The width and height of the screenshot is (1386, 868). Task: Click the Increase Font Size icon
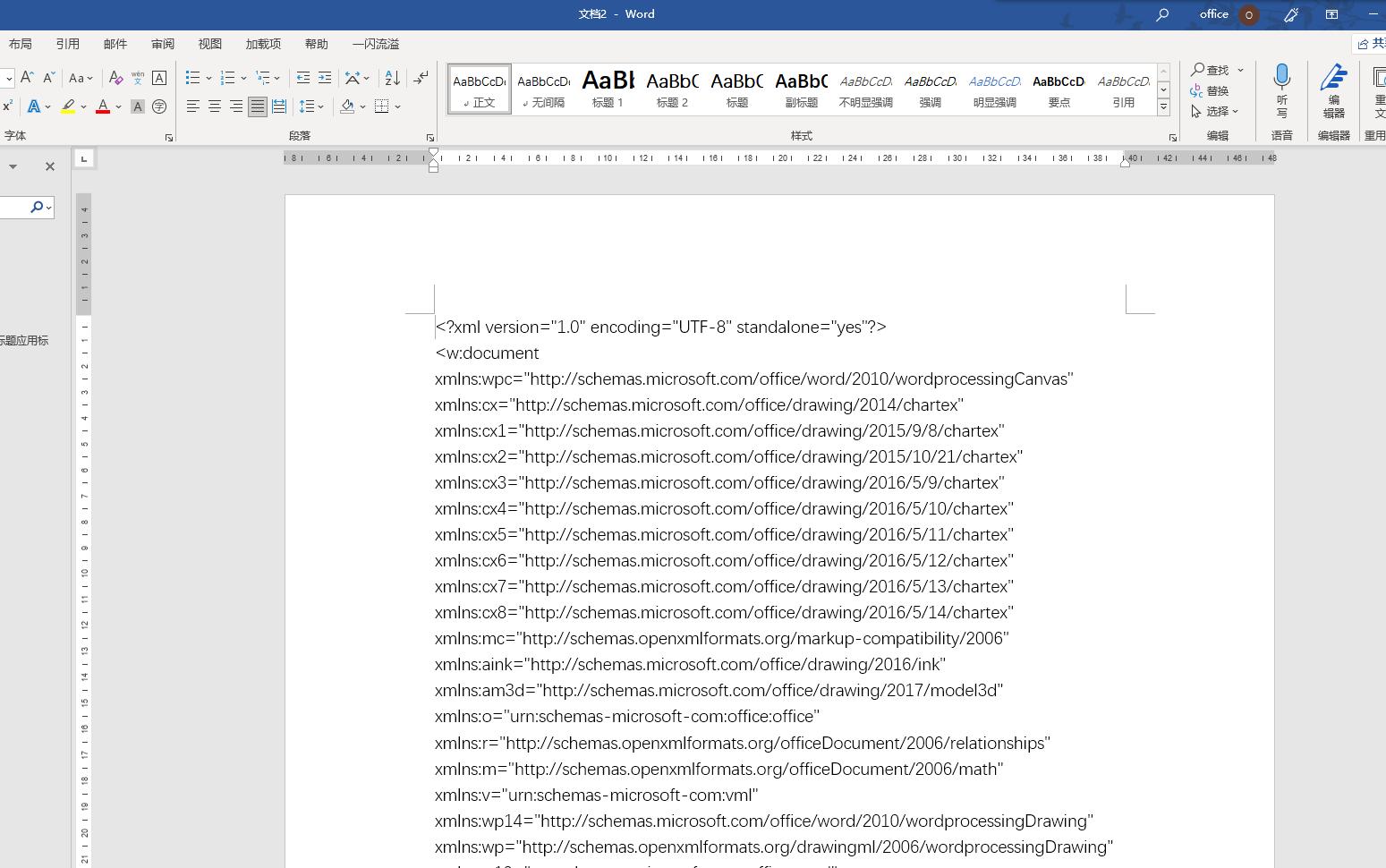(28, 78)
